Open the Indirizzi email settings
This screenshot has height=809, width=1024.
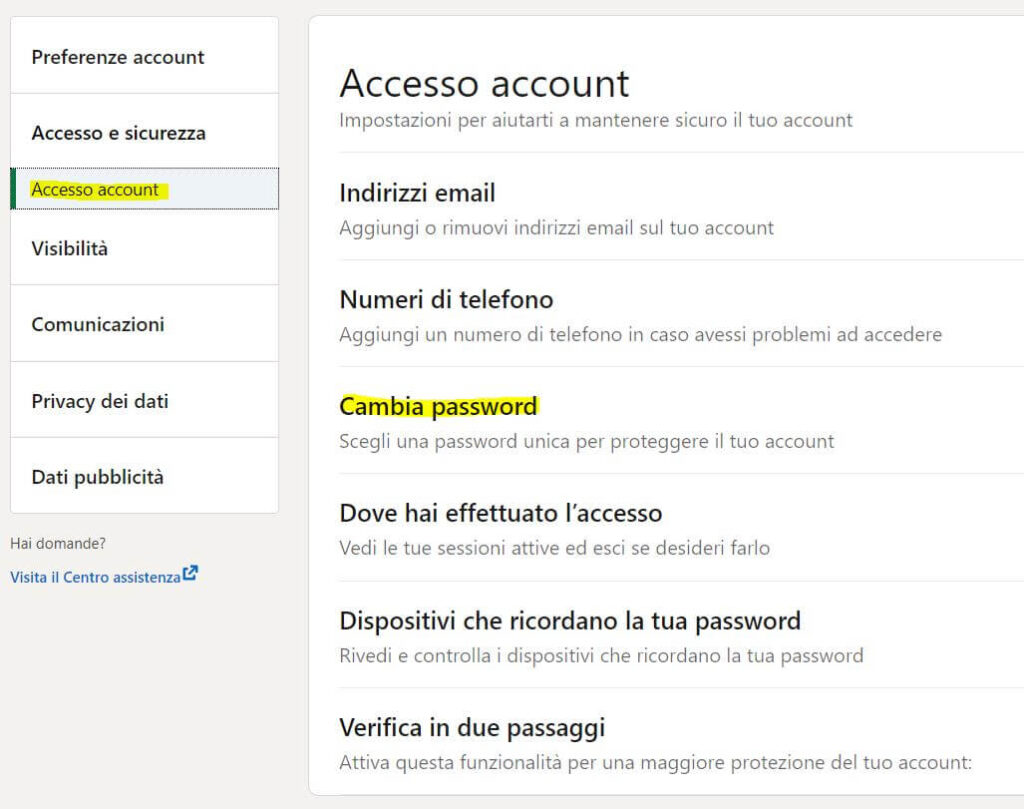click(419, 192)
